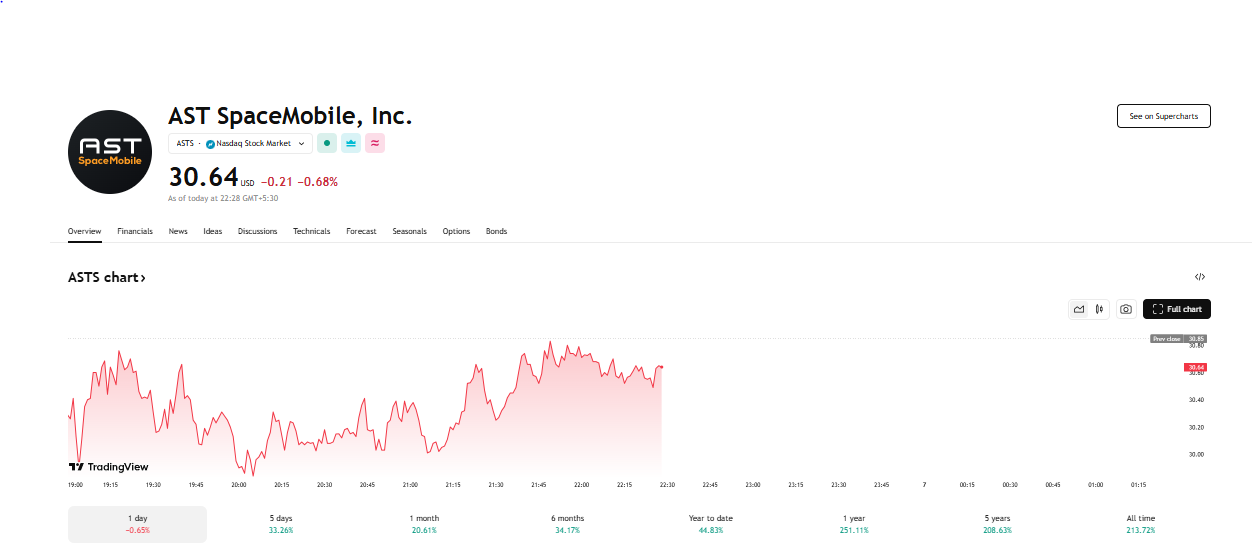Expand the ASTS Nasdaq Stock Market dropdown

(x=240, y=143)
